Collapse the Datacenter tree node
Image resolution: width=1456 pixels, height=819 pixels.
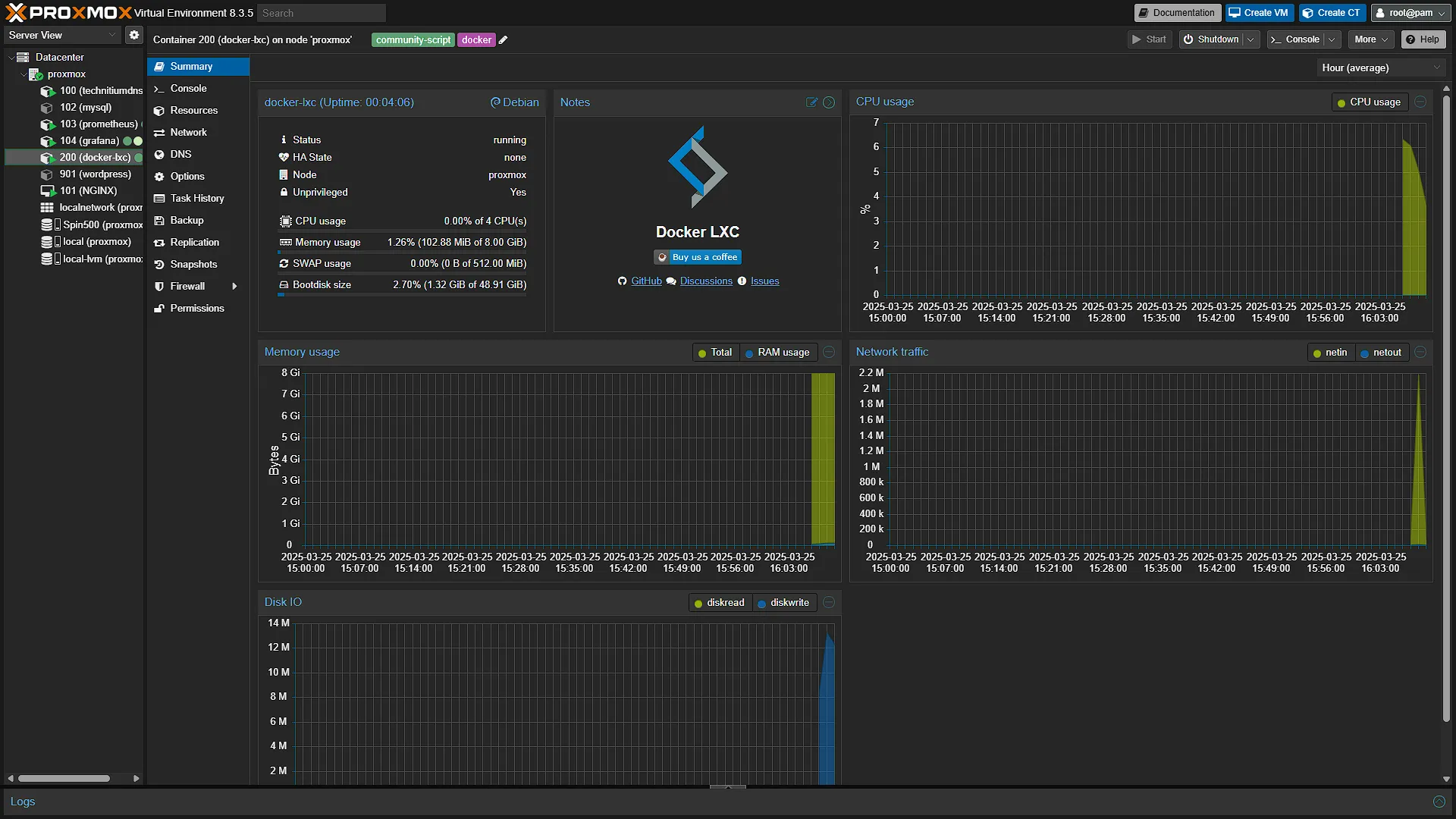[11, 57]
